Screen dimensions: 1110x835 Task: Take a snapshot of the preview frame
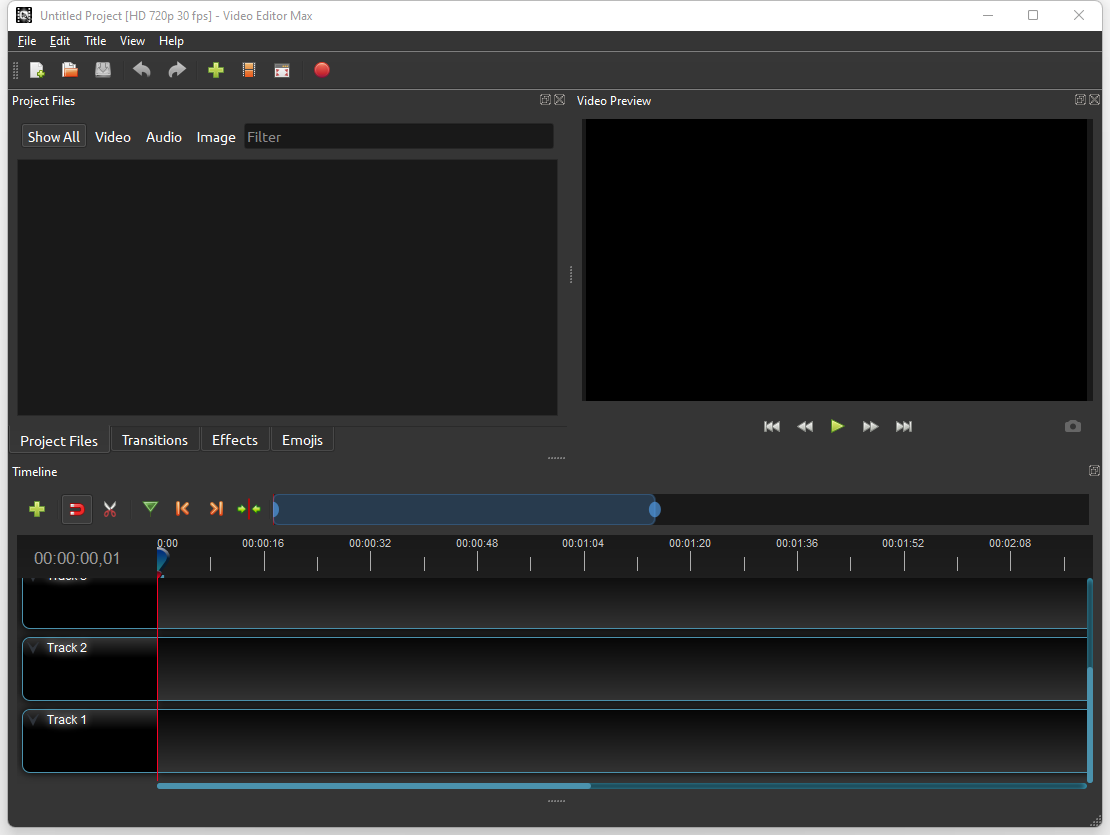(x=1072, y=426)
